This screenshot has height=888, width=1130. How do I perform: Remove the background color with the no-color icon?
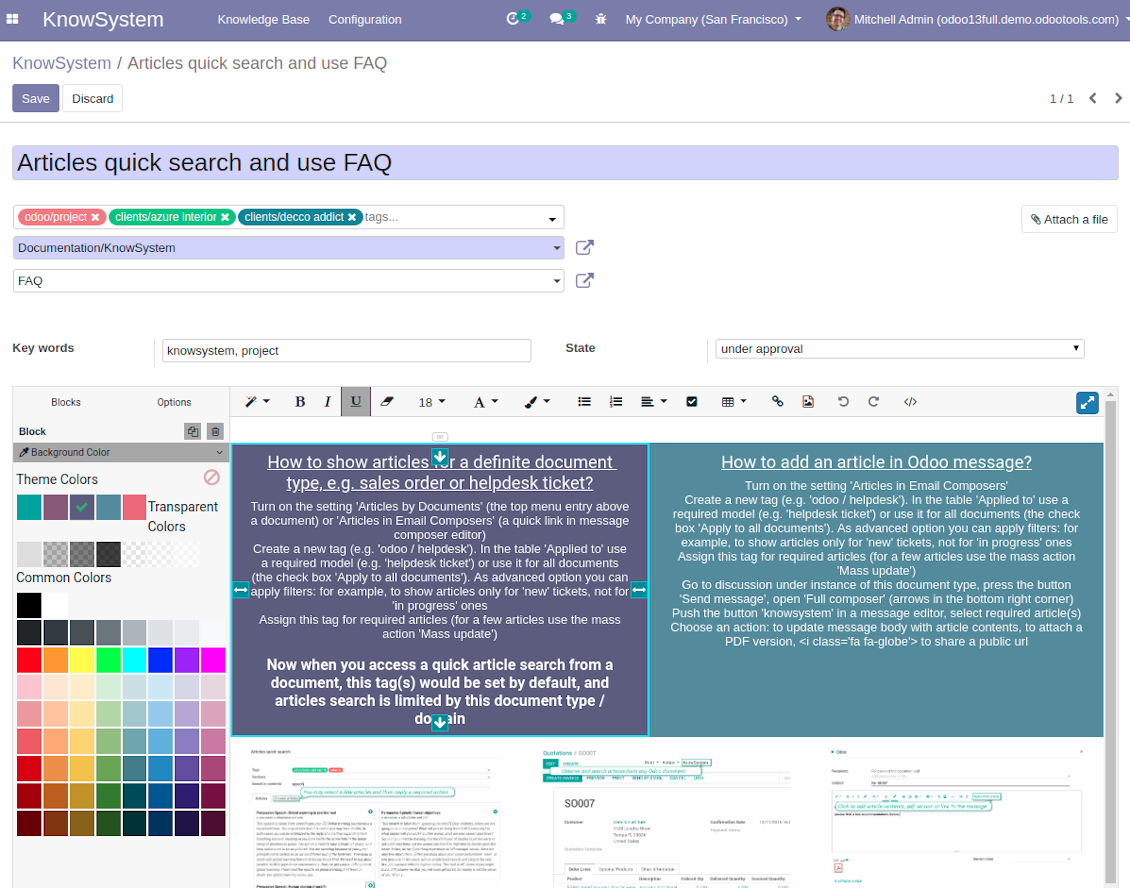tap(211, 477)
